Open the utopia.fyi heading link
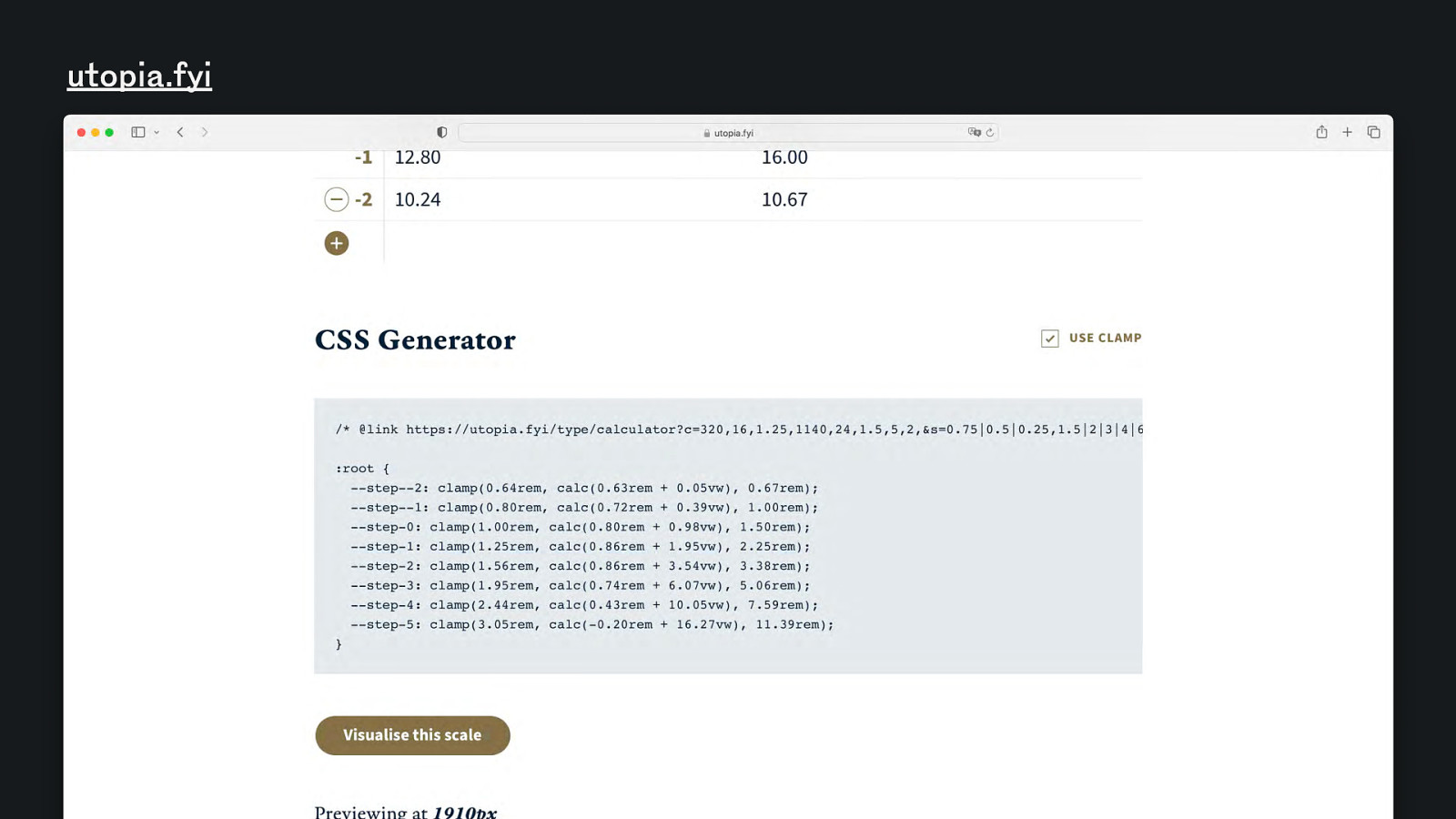The height and width of the screenshot is (819, 1456). point(139,76)
